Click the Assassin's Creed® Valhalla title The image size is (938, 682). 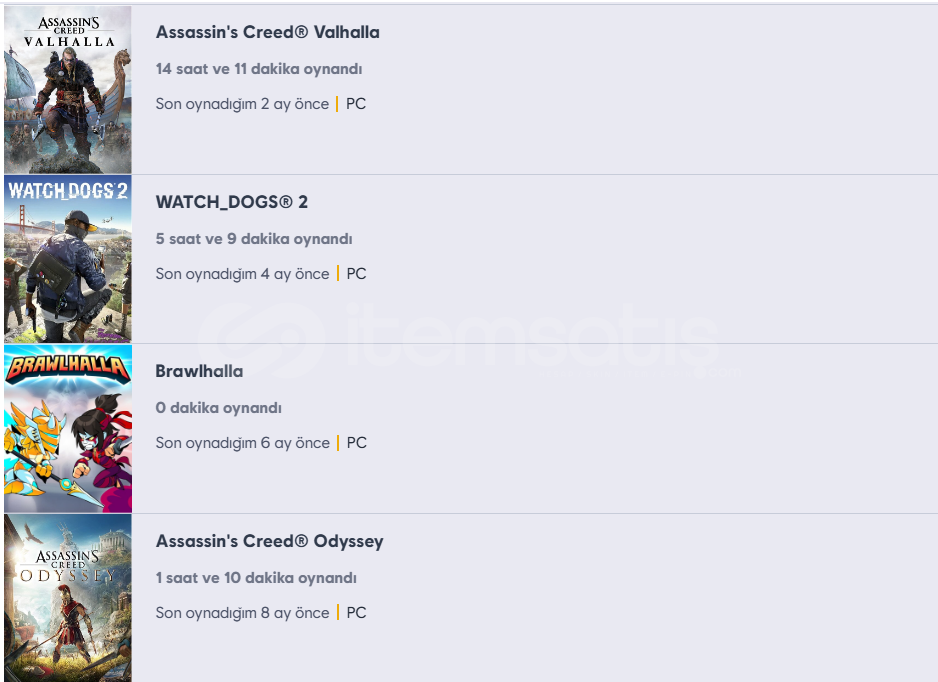(x=267, y=32)
